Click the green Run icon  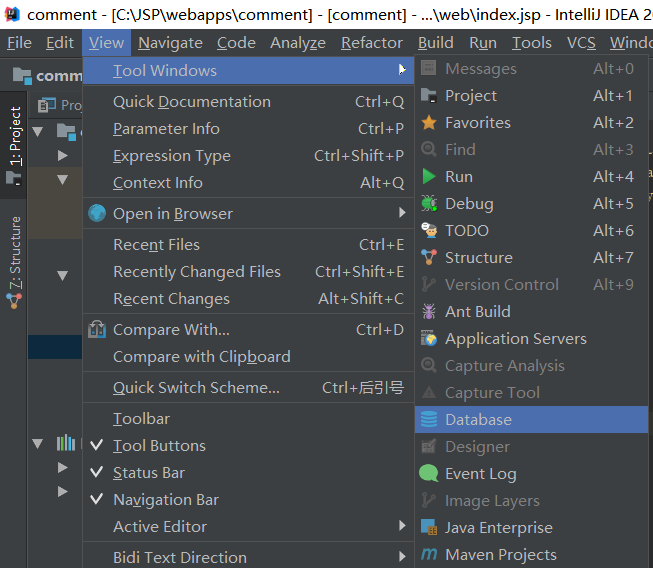click(429, 177)
